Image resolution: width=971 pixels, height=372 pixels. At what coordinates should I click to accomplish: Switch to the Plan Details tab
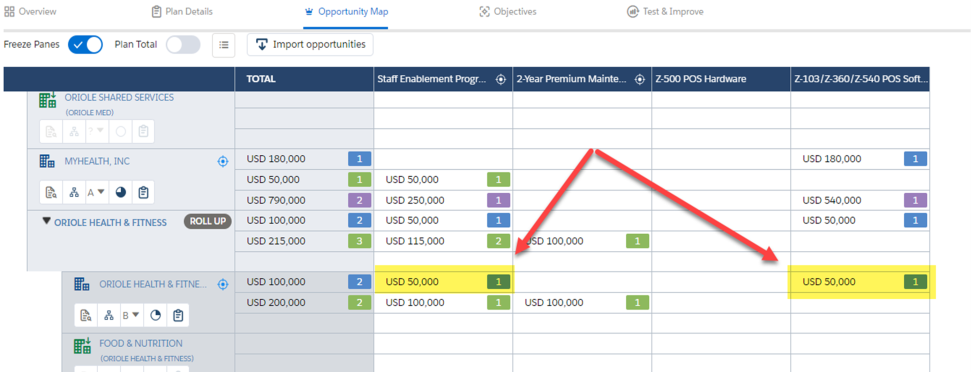[182, 12]
